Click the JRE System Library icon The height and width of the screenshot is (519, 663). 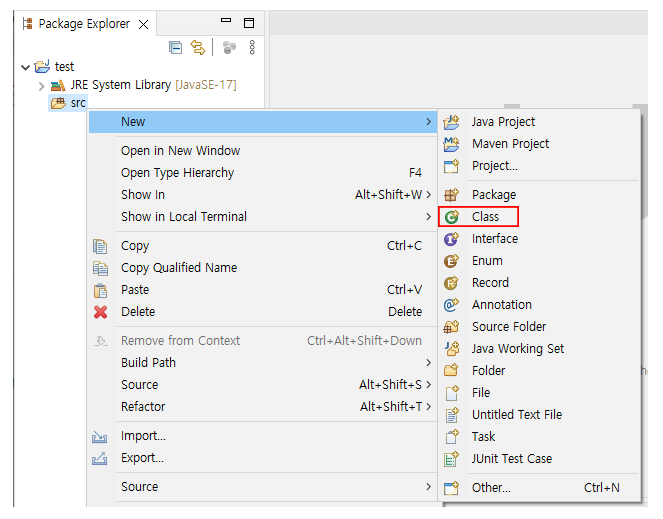pyautogui.click(x=58, y=85)
